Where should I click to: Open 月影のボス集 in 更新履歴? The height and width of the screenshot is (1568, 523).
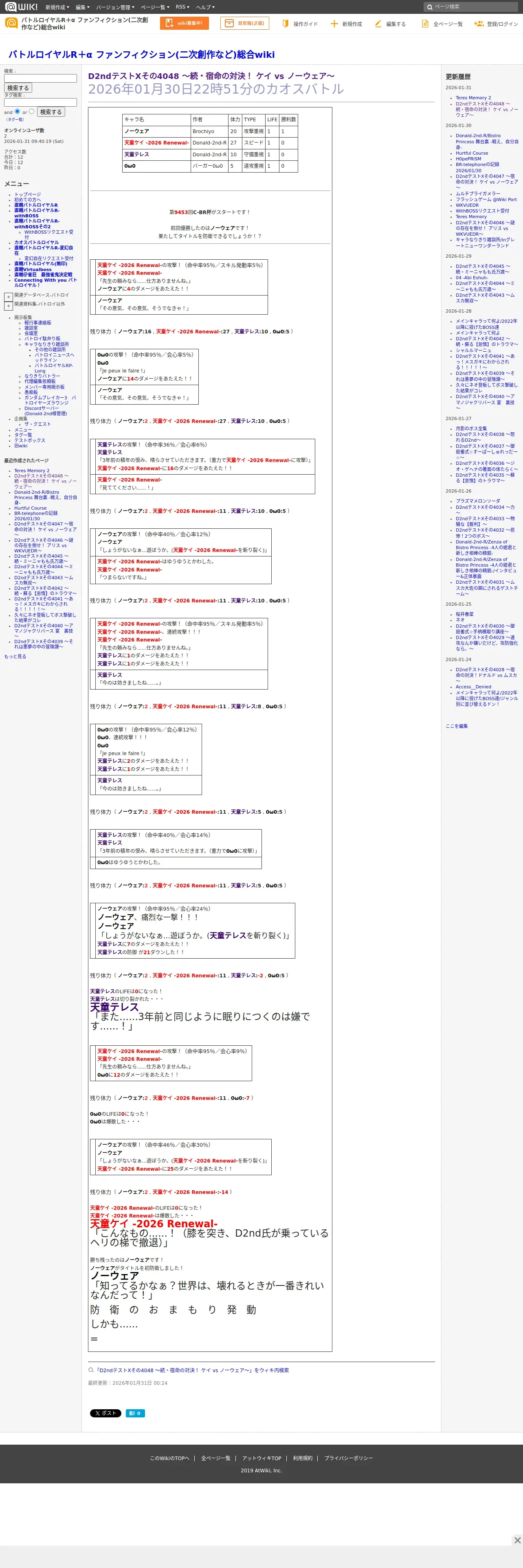point(471,429)
